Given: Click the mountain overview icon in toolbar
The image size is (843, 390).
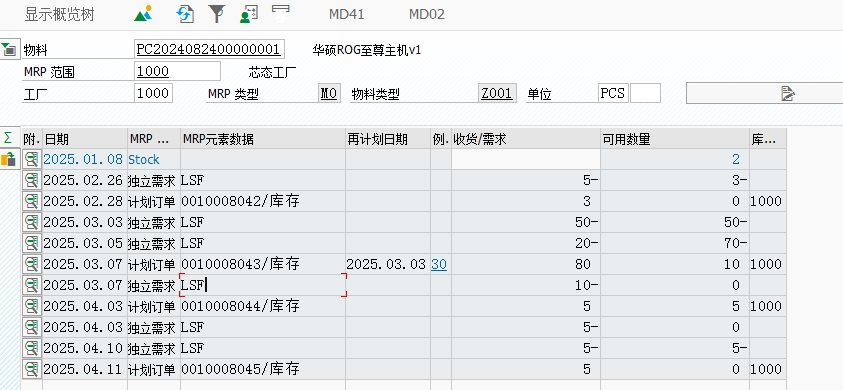Looking at the screenshot, I should pos(143,13).
